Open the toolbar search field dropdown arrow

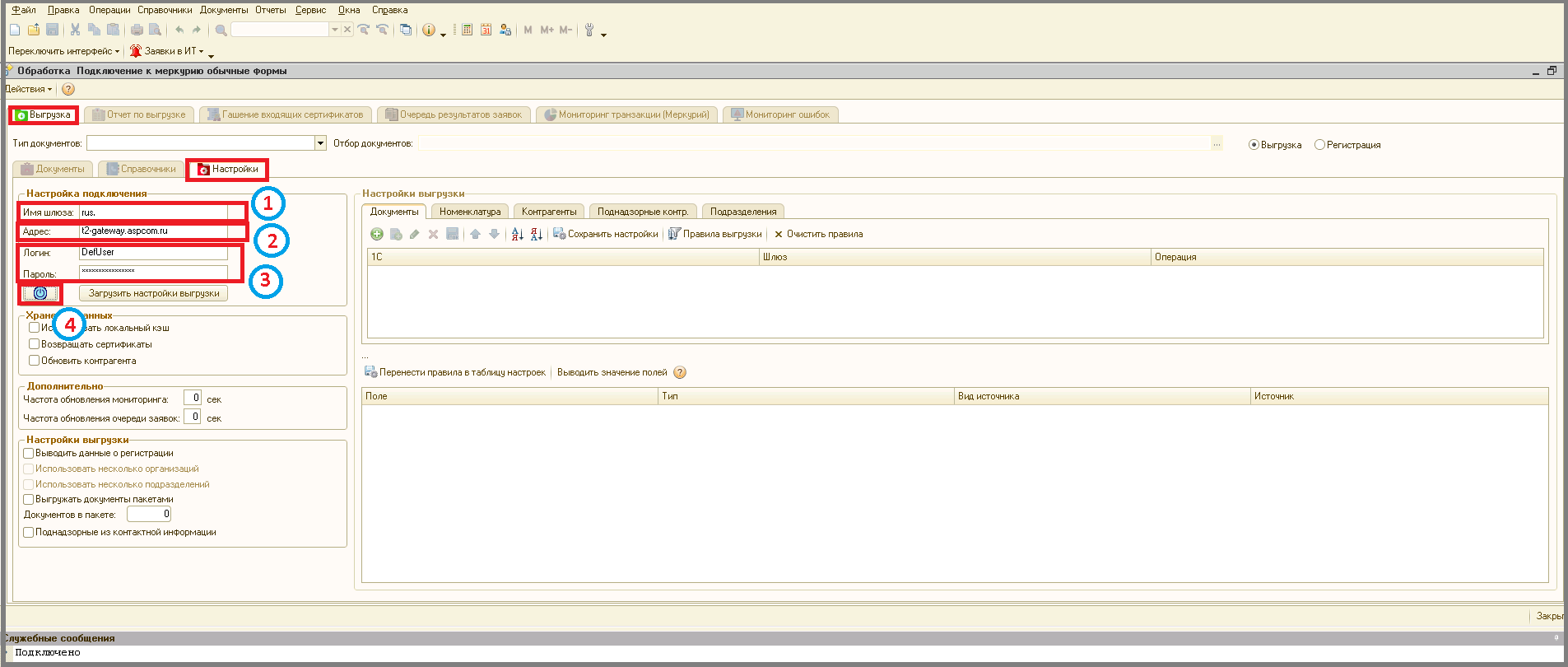(334, 30)
